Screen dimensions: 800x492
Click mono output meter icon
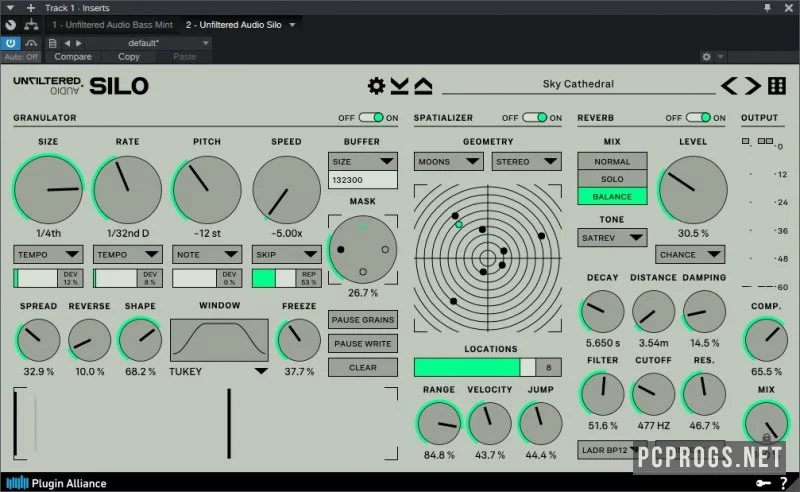746,141
